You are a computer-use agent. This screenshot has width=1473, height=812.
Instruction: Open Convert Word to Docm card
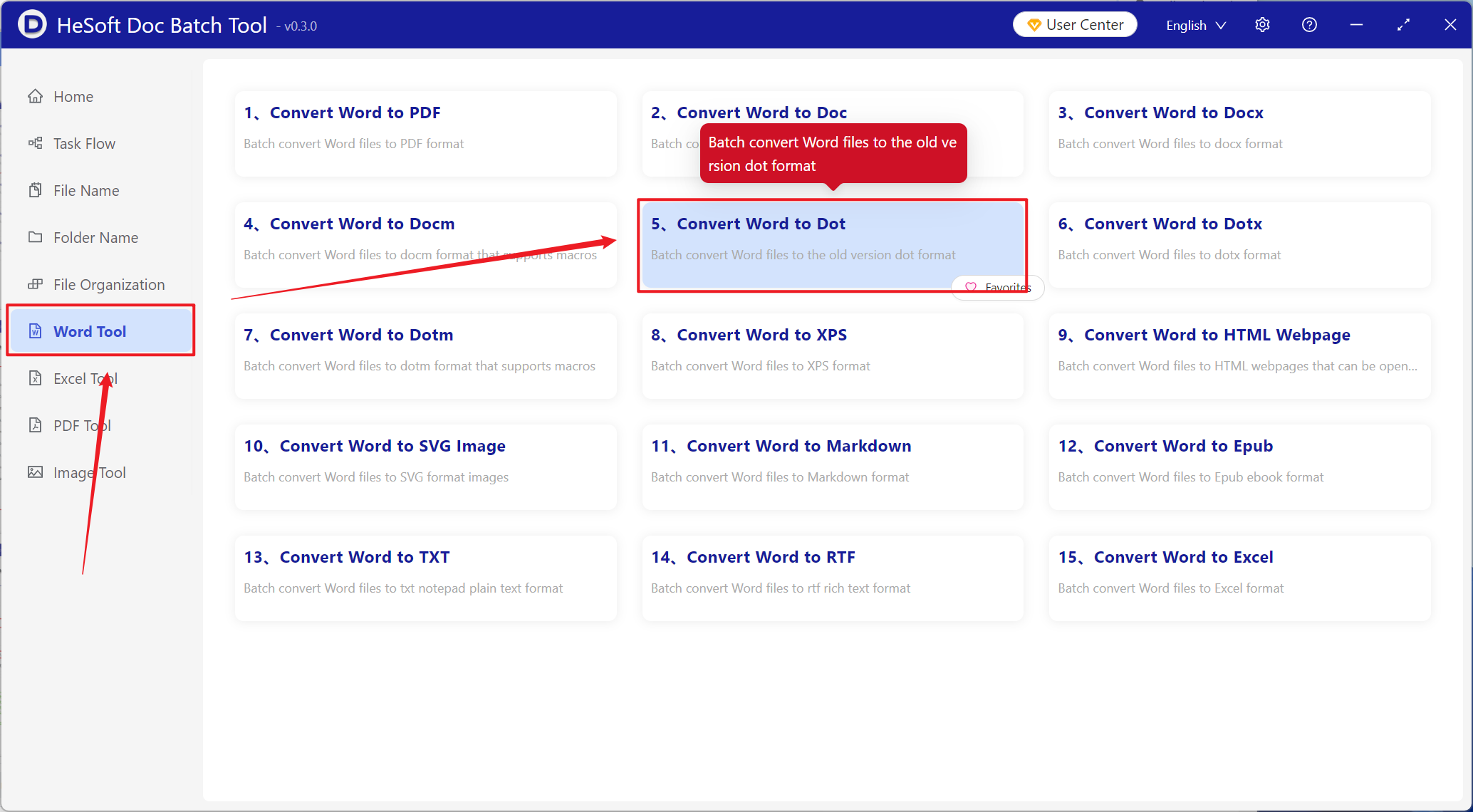(425, 245)
